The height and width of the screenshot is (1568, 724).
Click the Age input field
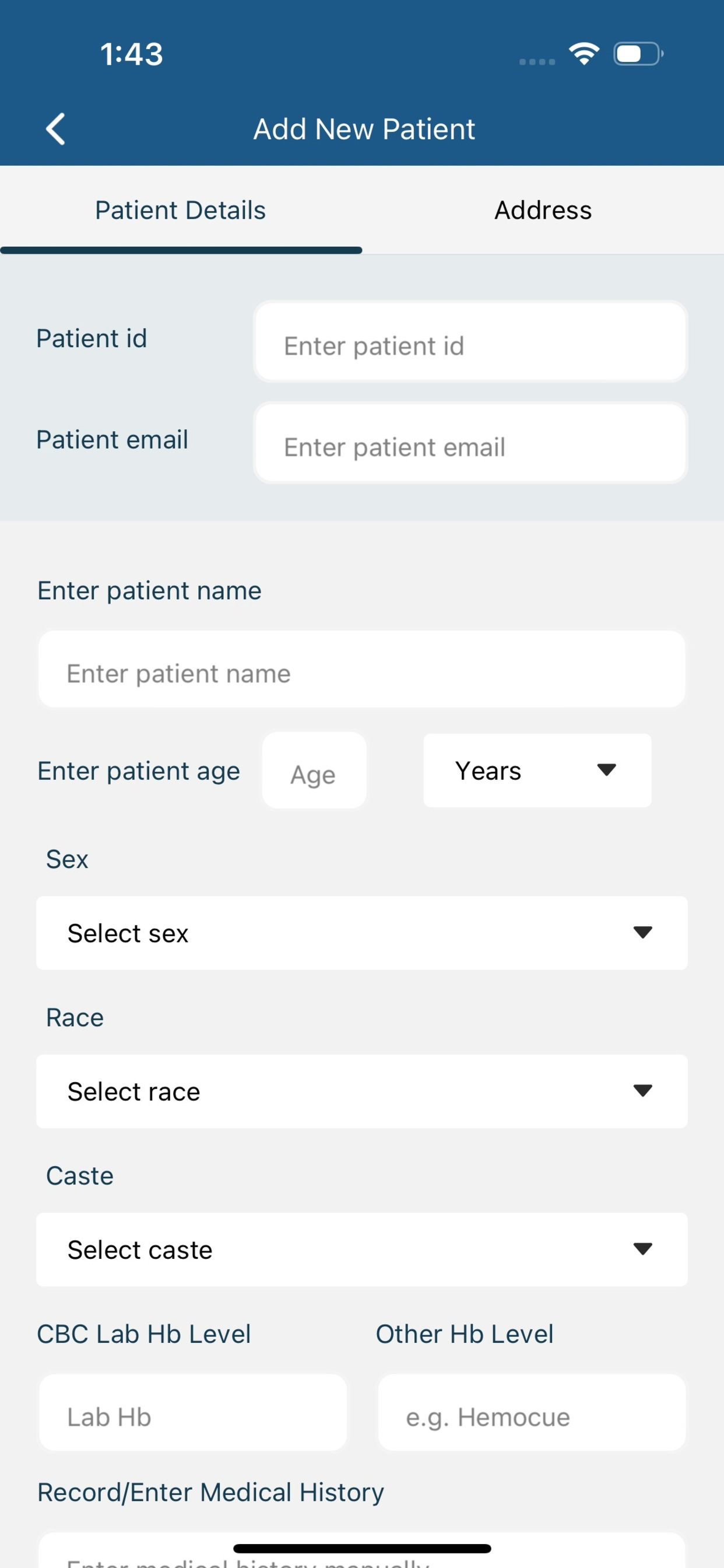coord(314,771)
